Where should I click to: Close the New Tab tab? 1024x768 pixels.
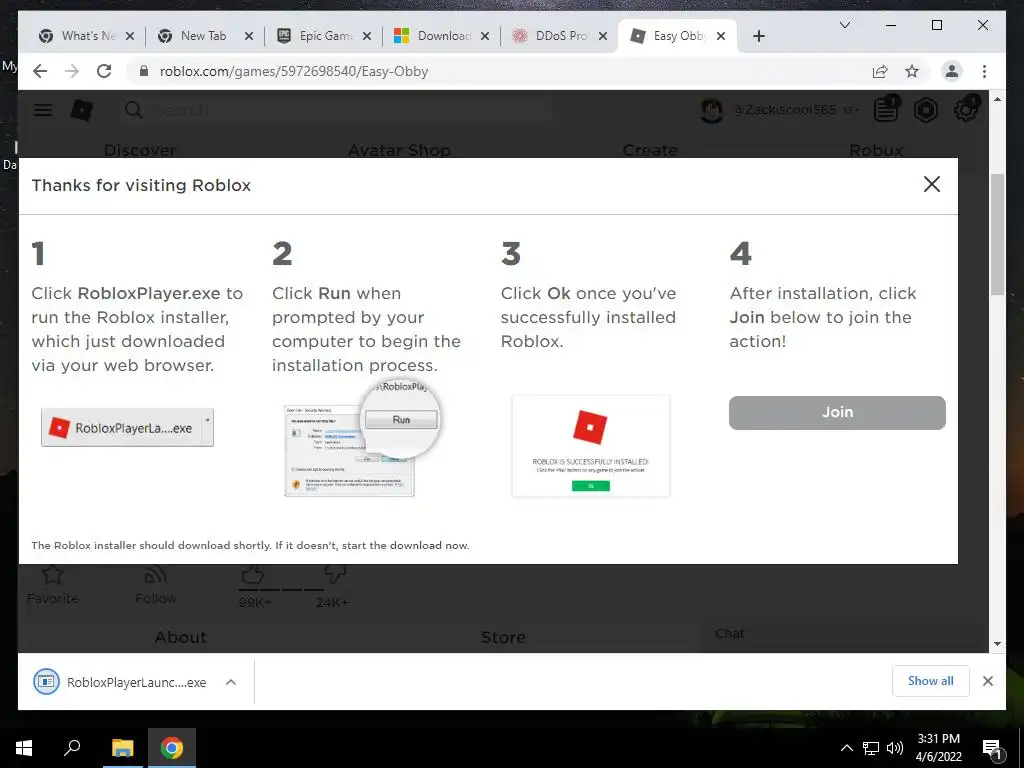pyautogui.click(x=249, y=36)
